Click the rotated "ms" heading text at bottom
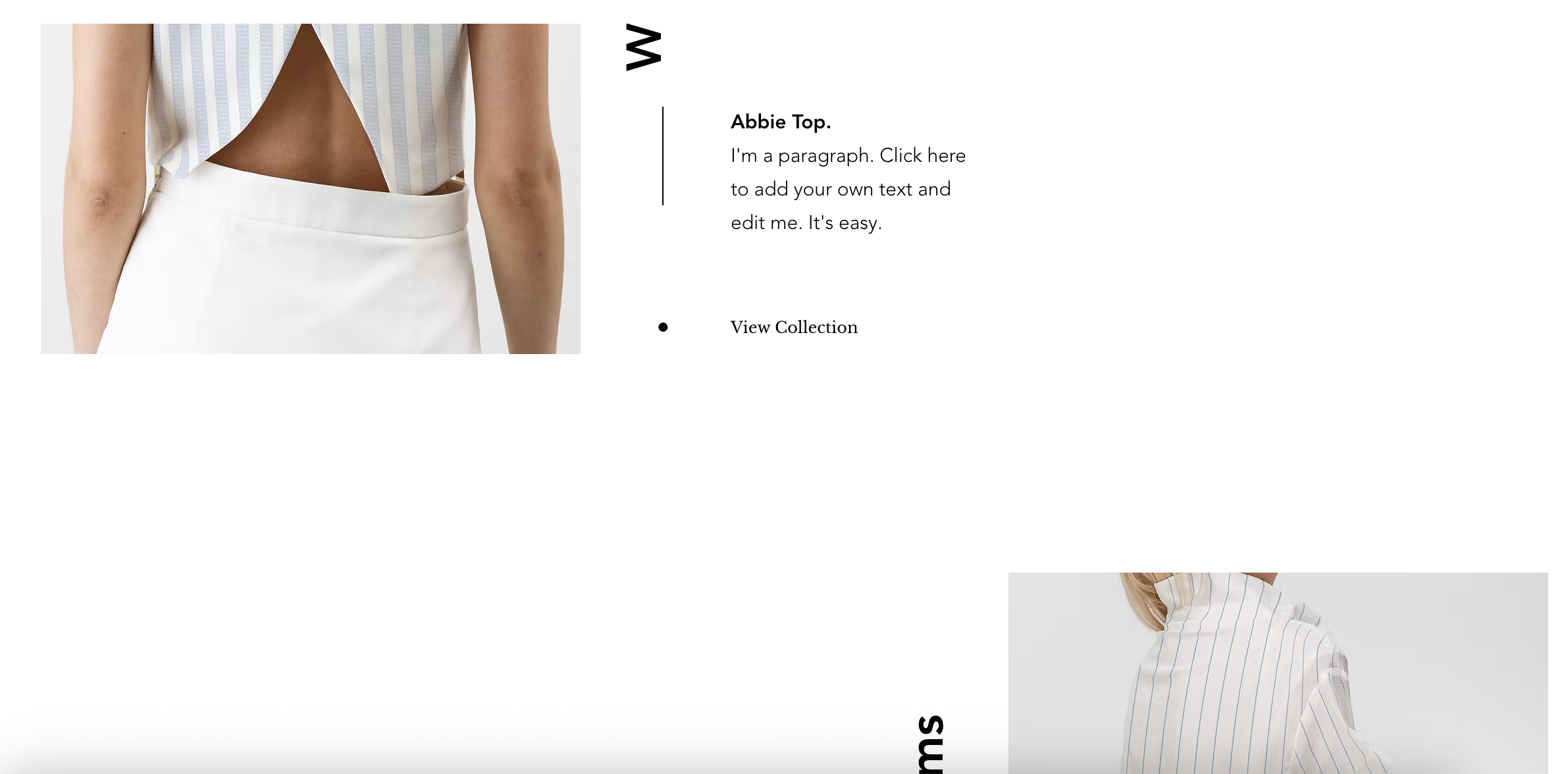The height and width of the screenshot is (774, 1568). [930, 744]
